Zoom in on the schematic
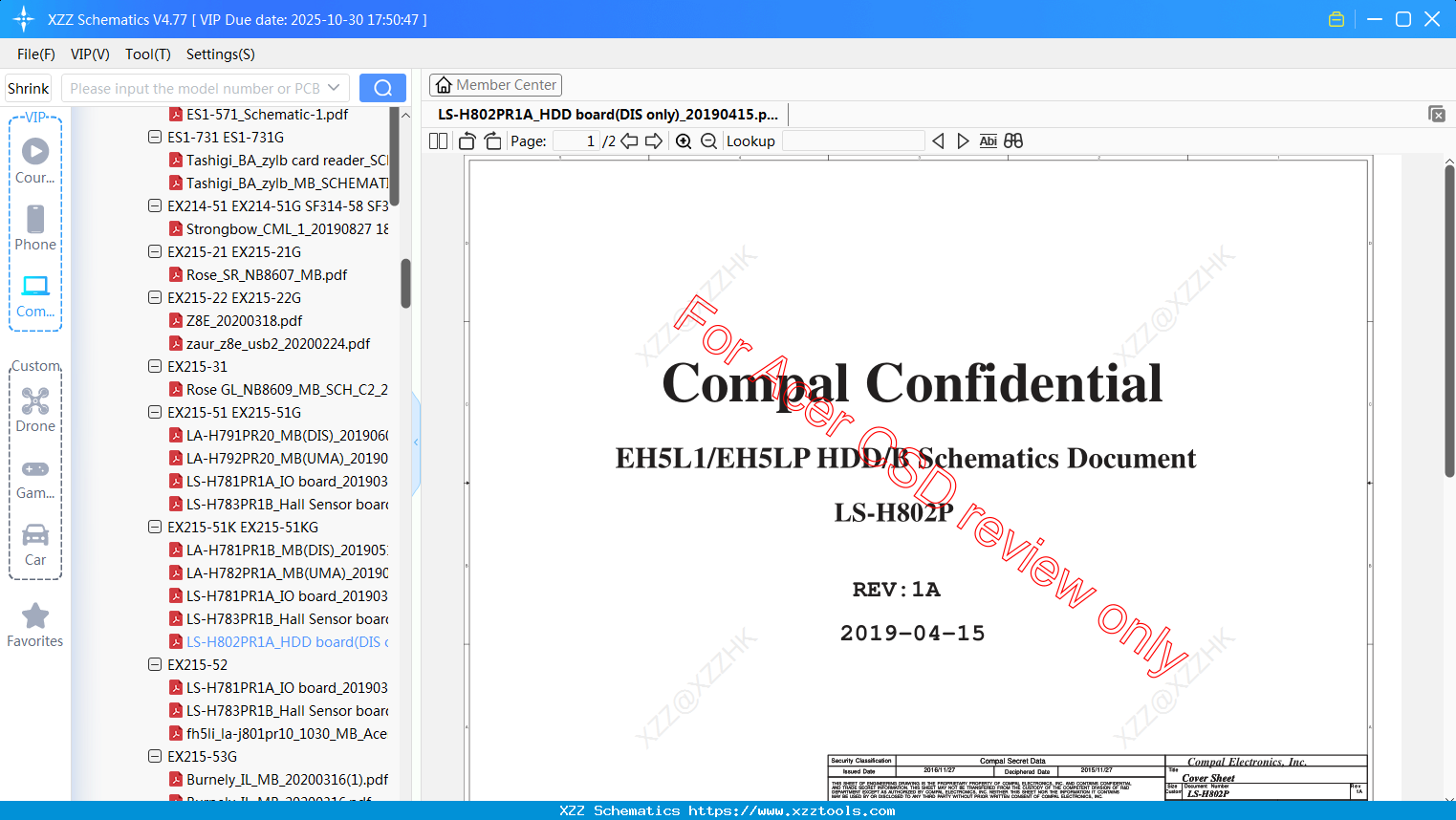The image size is (1456, 820). click(x=684, y=141)
